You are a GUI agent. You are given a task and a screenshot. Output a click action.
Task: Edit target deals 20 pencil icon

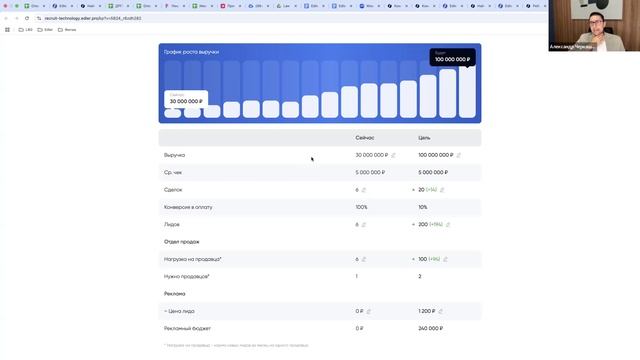[442, 190]
